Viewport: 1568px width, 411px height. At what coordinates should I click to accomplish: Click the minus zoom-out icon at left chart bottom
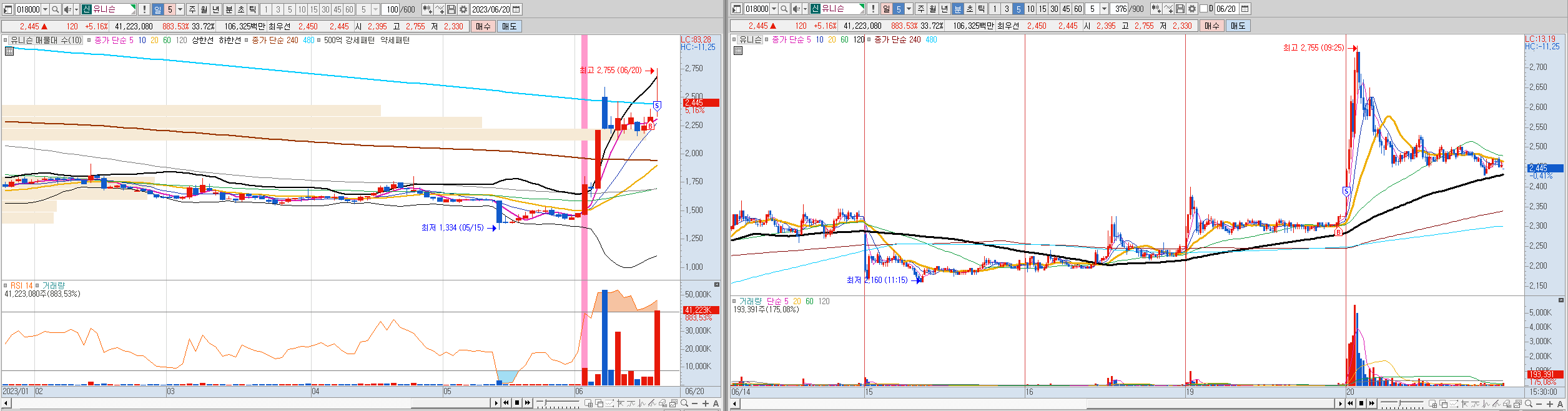(695, 404)
